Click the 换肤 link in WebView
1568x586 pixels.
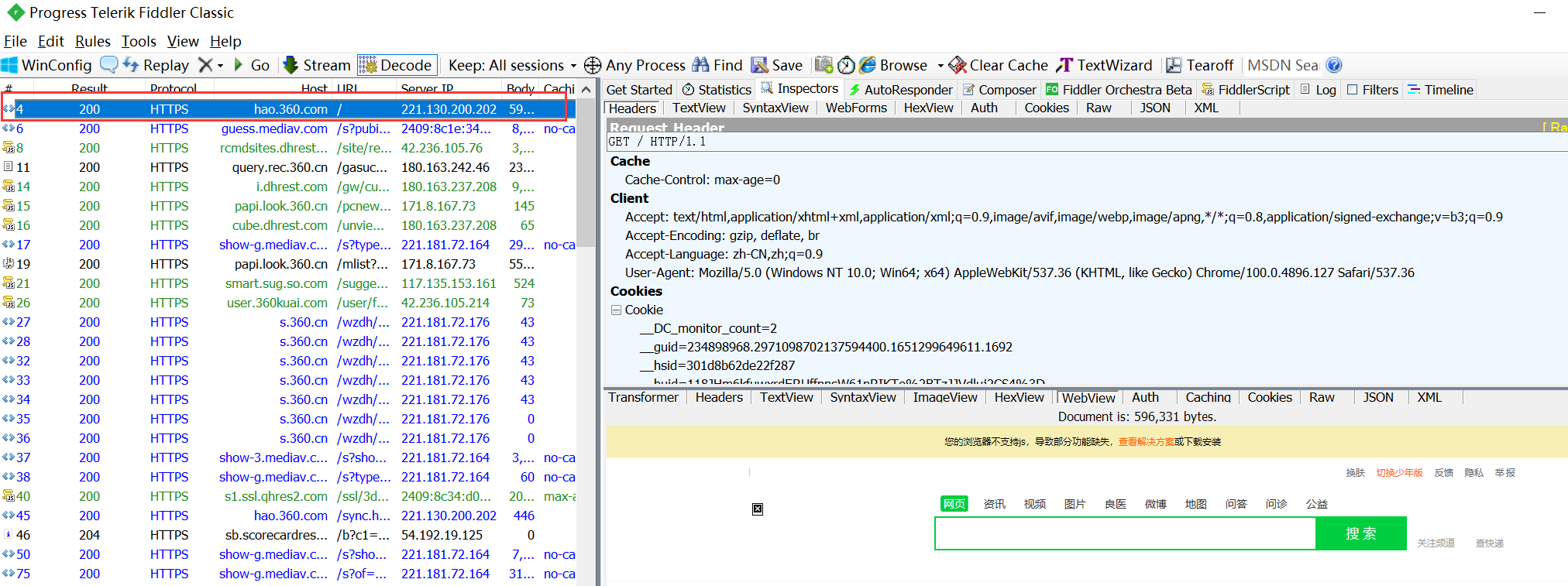1355,473
